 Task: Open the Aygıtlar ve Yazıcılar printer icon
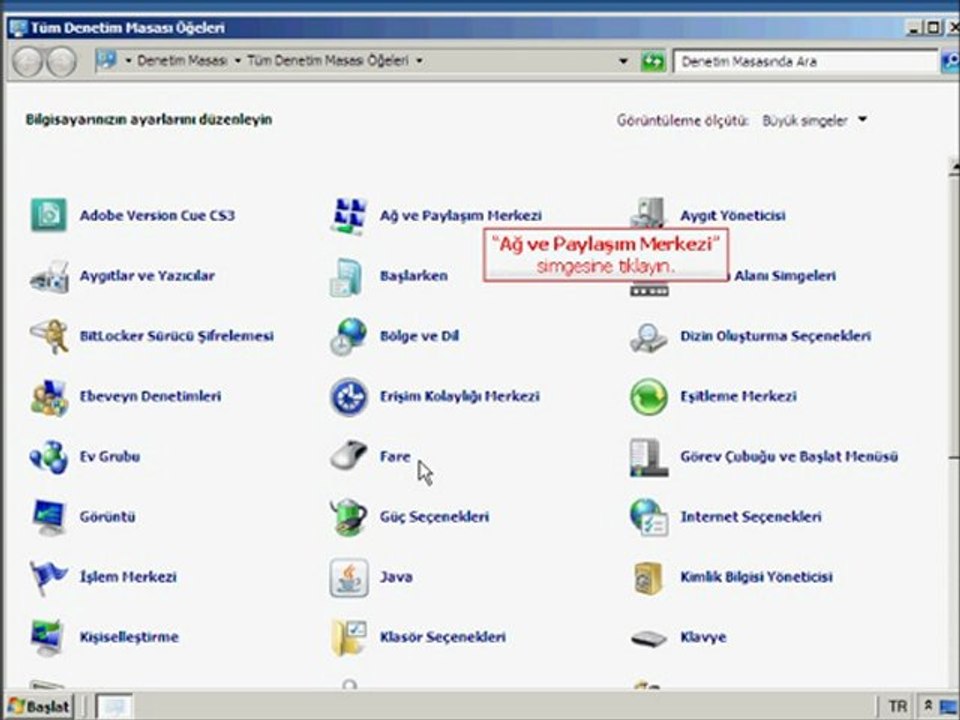pyautogui.click(x=49, y=277)
